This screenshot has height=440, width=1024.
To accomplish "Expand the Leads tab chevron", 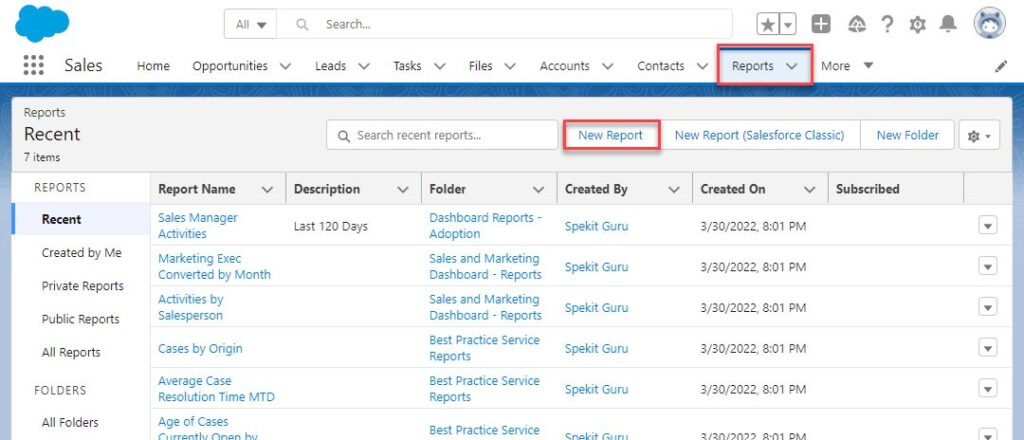I will pos(364,66).
